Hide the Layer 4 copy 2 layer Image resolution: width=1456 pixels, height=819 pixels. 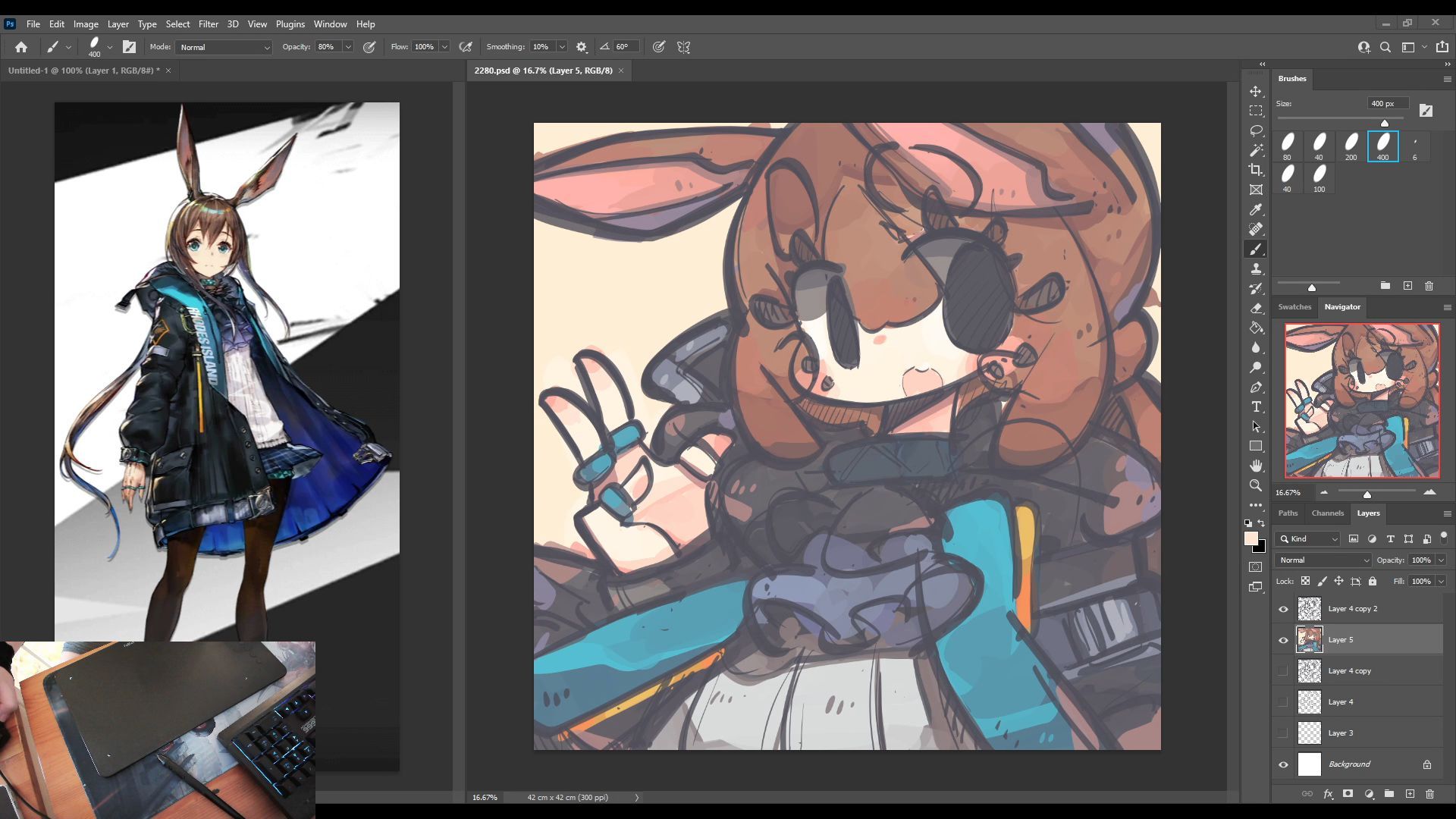[1283, 609]
